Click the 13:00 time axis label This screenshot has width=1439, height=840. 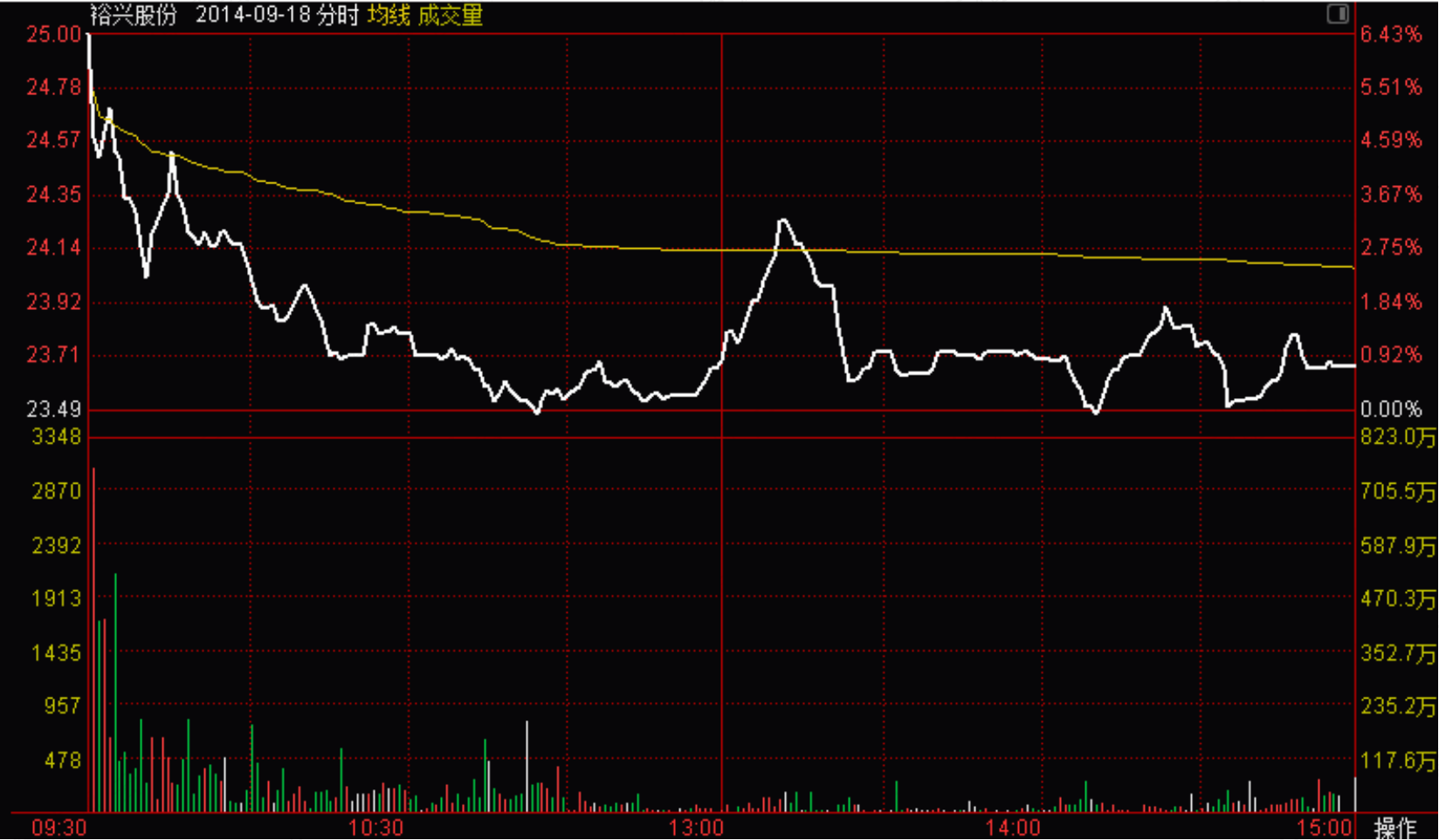(x=696, y=828)
